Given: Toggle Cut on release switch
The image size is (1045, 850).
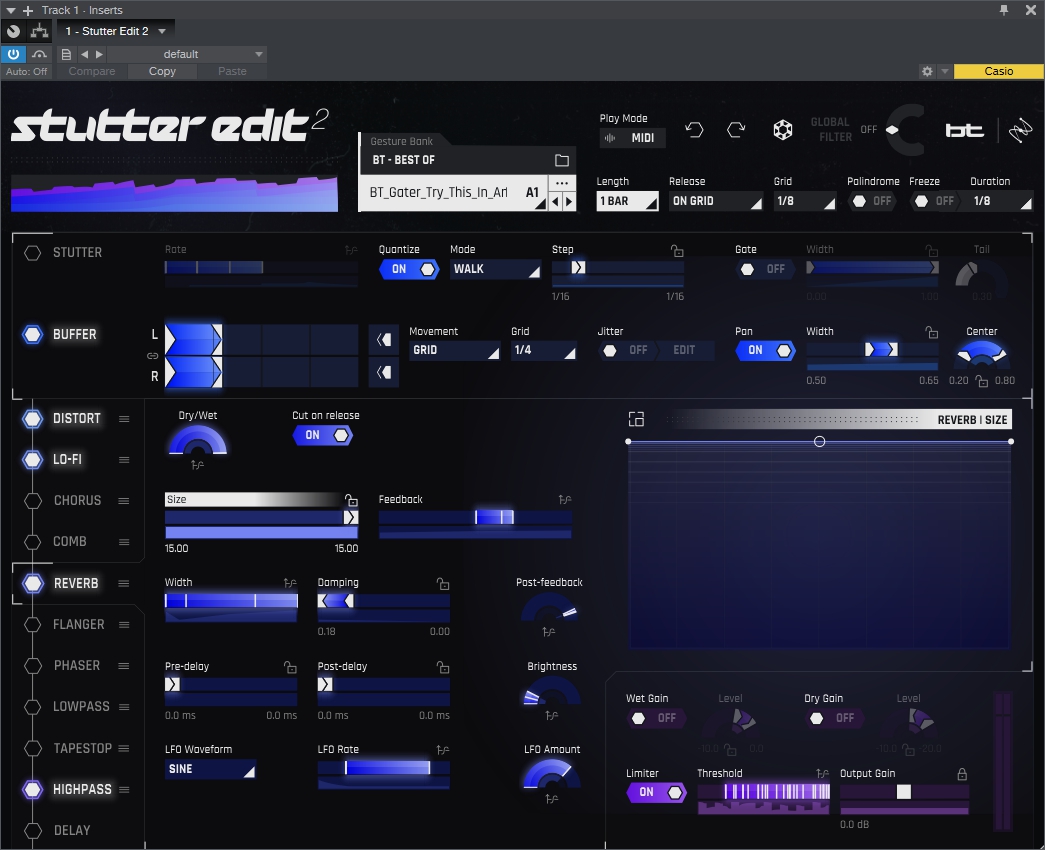Looking at the screenshot, I should (x=323, y=435).
